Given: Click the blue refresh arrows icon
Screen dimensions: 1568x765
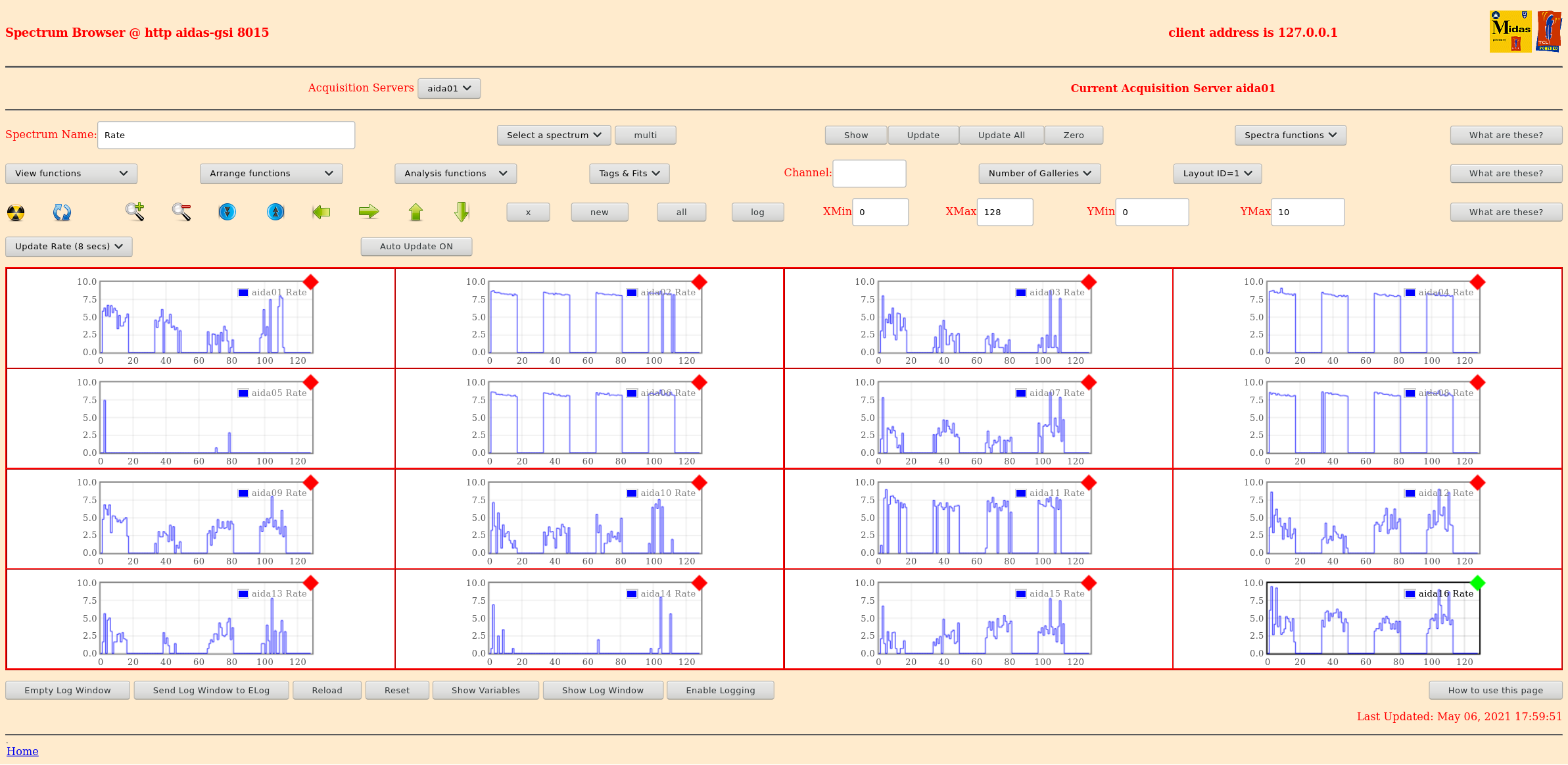Looking at the screenshot, I should tap(62, 212).
